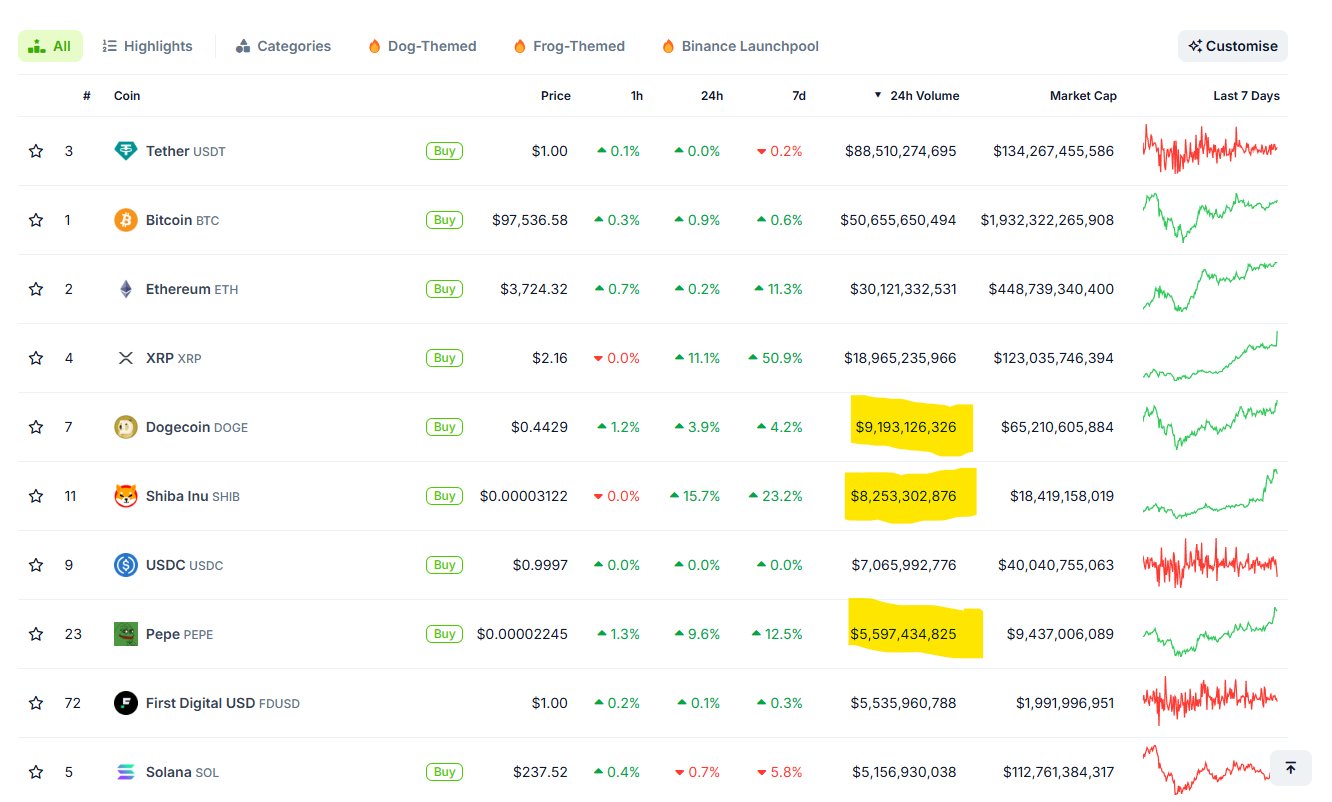Toggle favorite star for Tether
Viewport: 1332px width, 802px height.
36,151
